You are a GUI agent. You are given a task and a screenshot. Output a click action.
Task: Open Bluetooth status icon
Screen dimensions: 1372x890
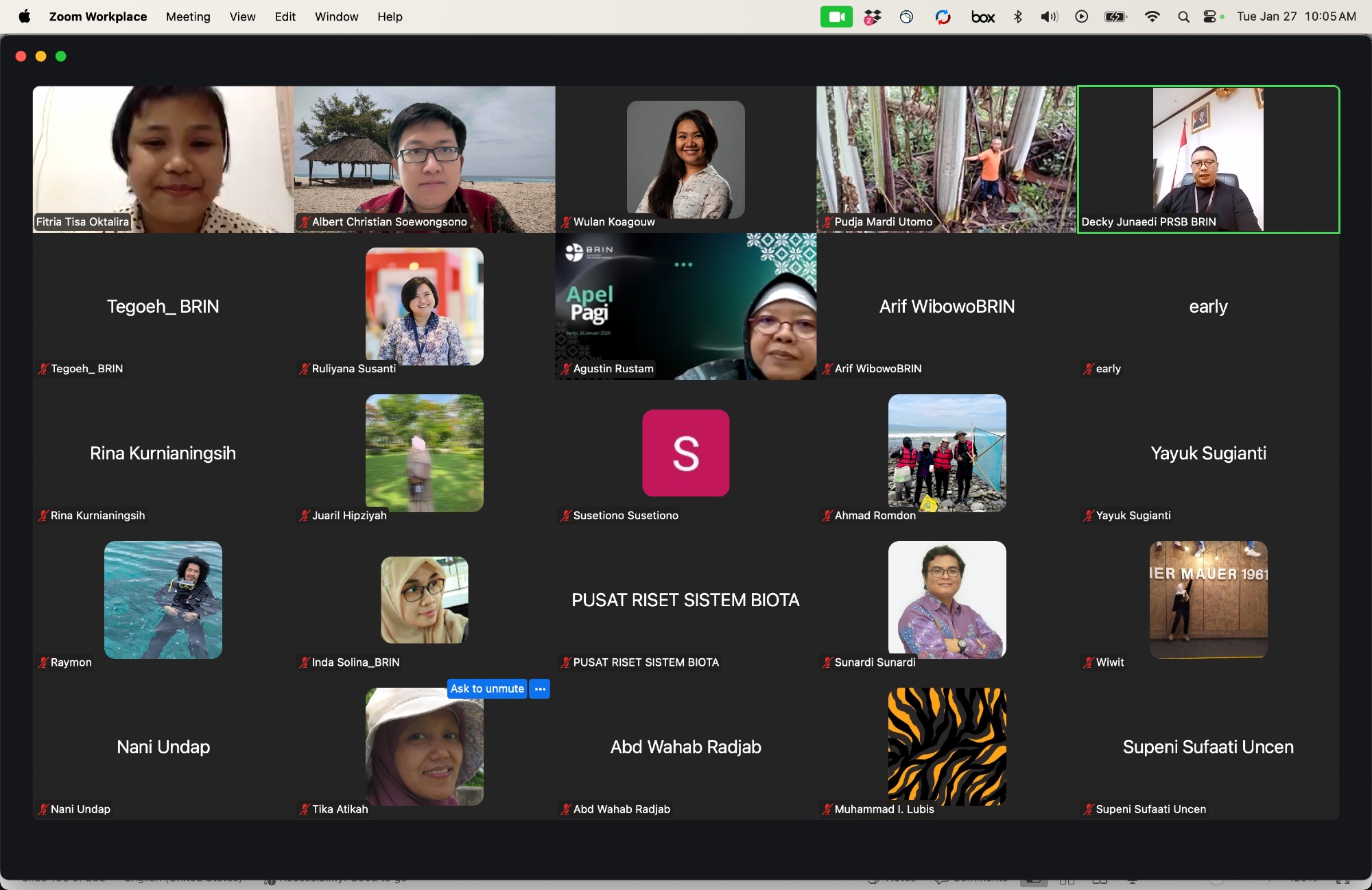[x=1018, y=17]
